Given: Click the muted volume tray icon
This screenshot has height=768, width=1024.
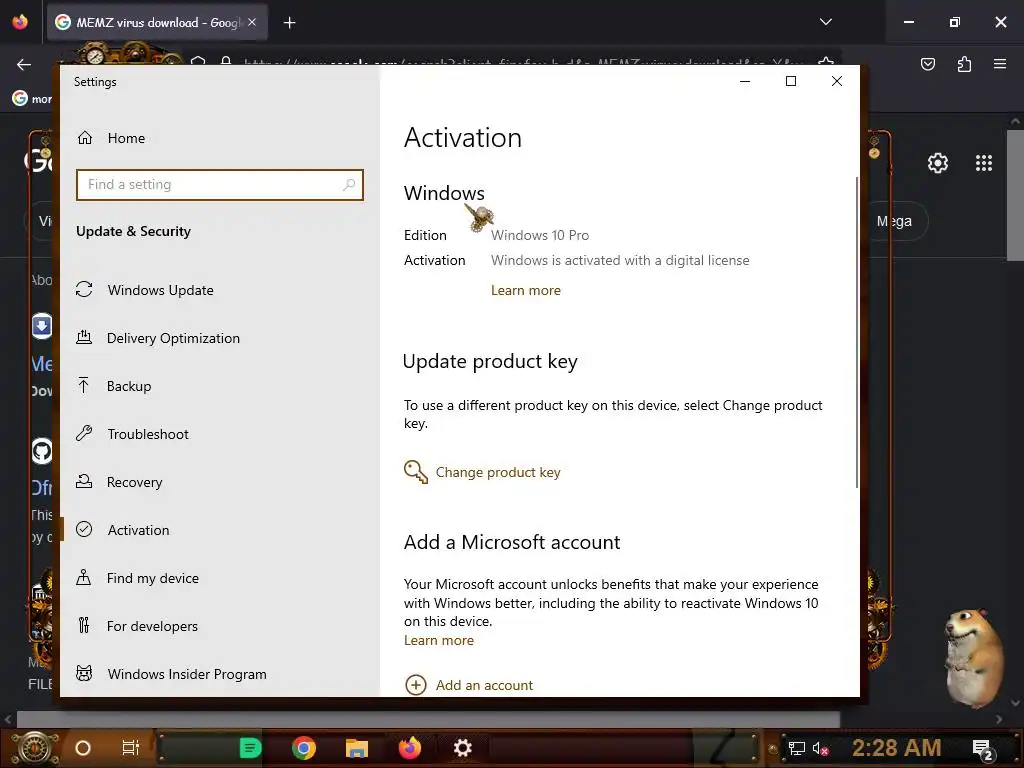Looking at the screenshot, I should [820, 748].
